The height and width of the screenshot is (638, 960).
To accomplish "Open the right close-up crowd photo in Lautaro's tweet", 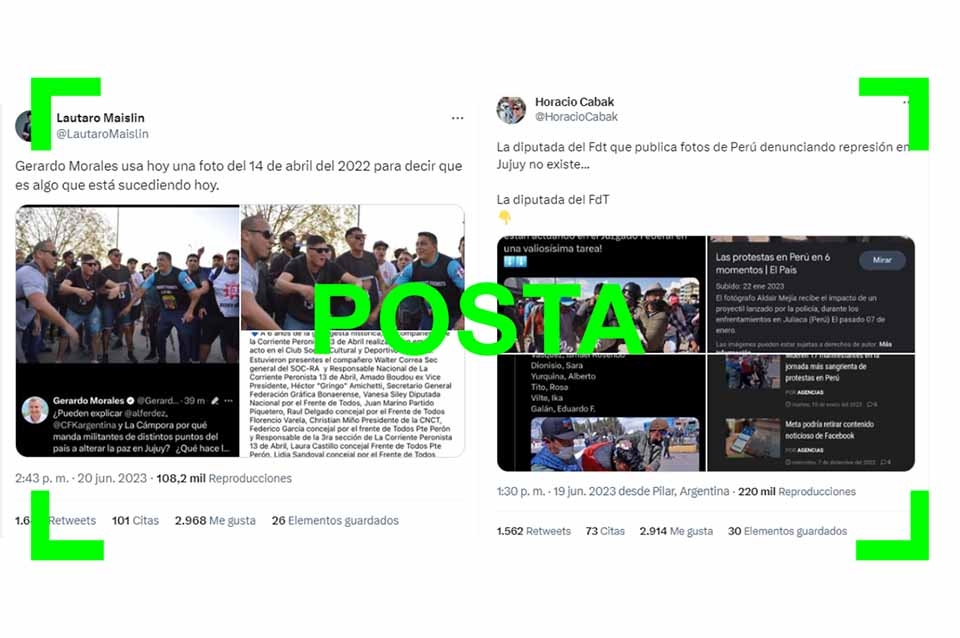I will (353, 268).
